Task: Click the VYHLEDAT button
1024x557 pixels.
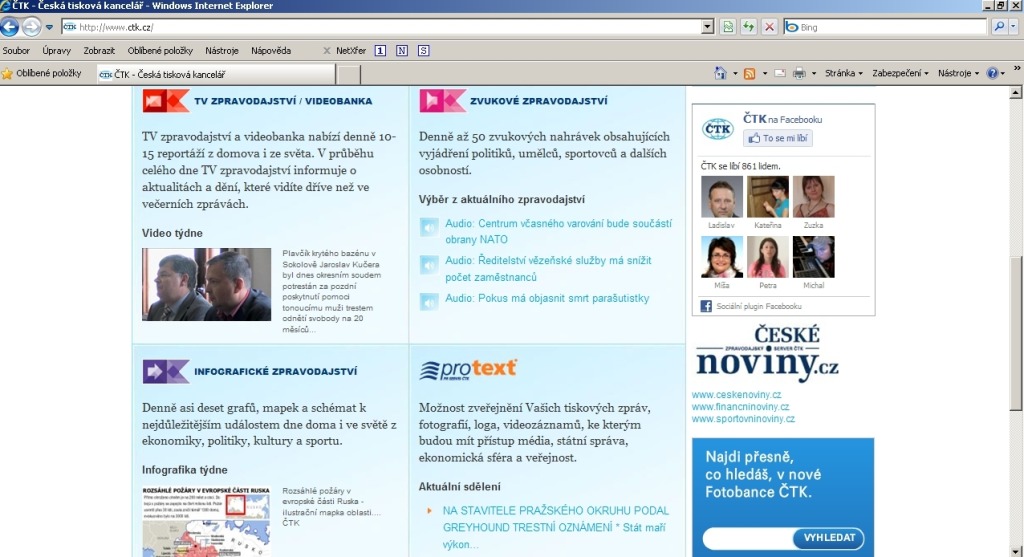Action: [829, 538]
